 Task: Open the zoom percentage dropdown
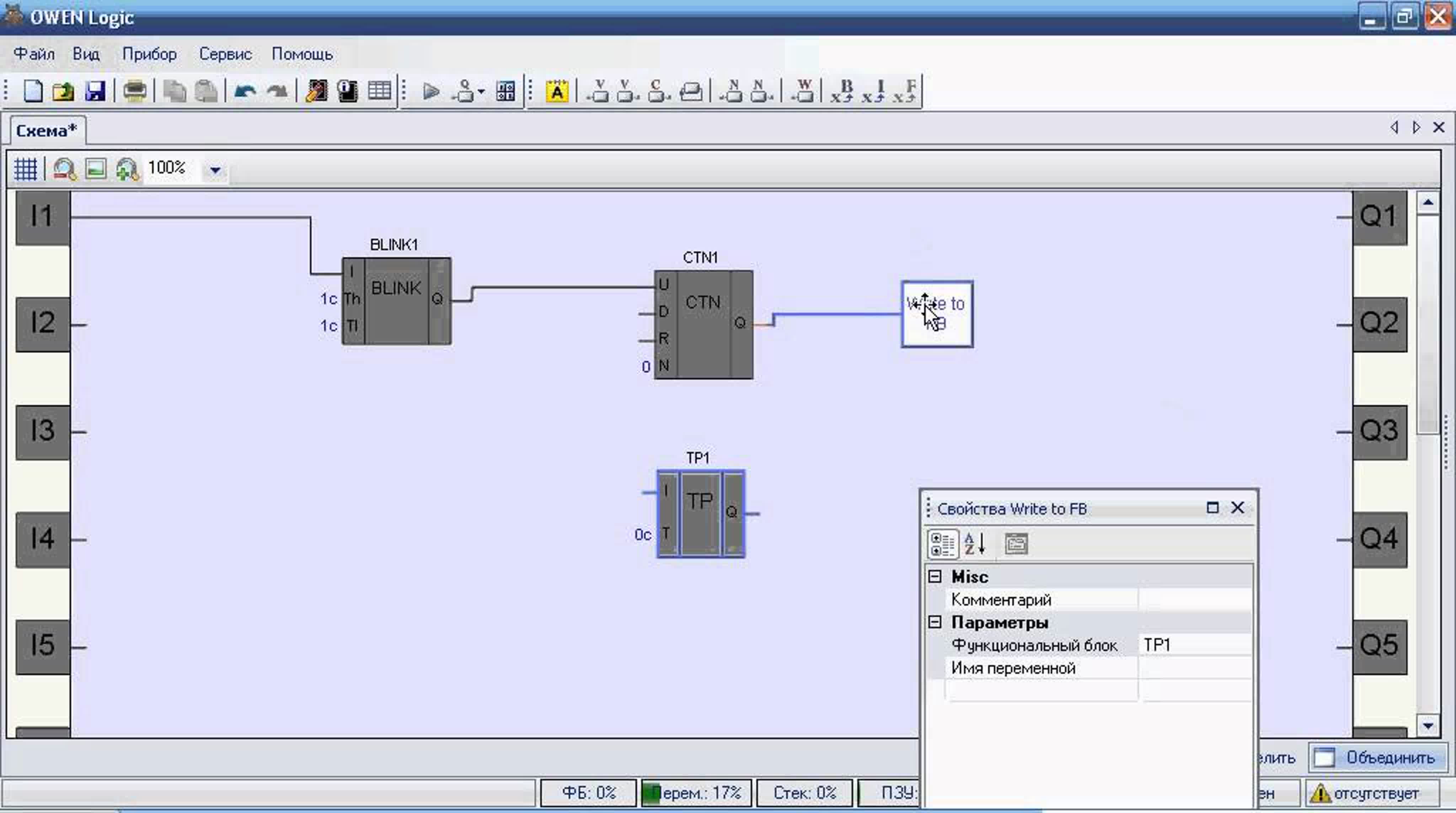click(215, 169)
